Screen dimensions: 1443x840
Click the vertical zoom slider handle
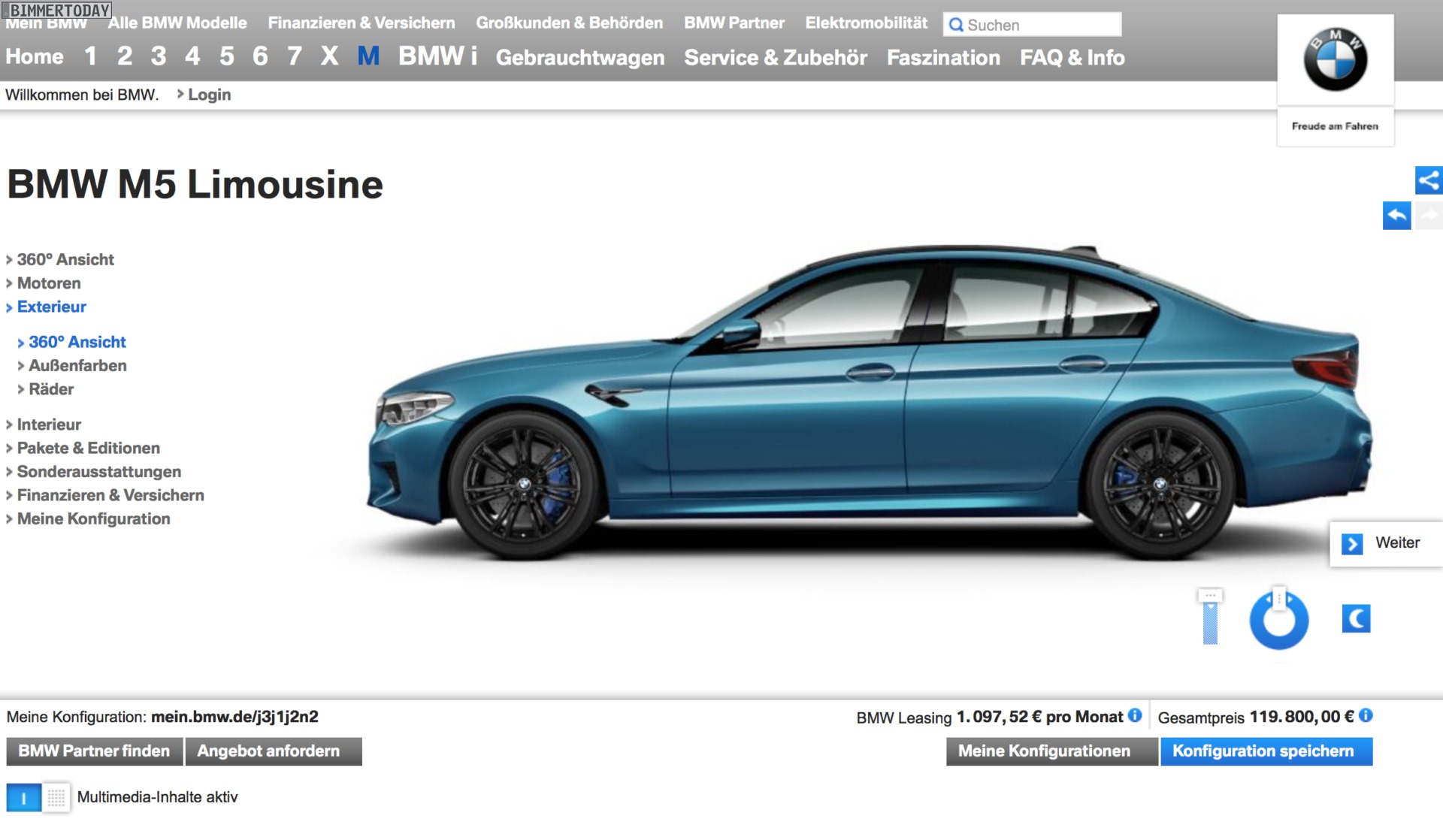[1210, 597]
